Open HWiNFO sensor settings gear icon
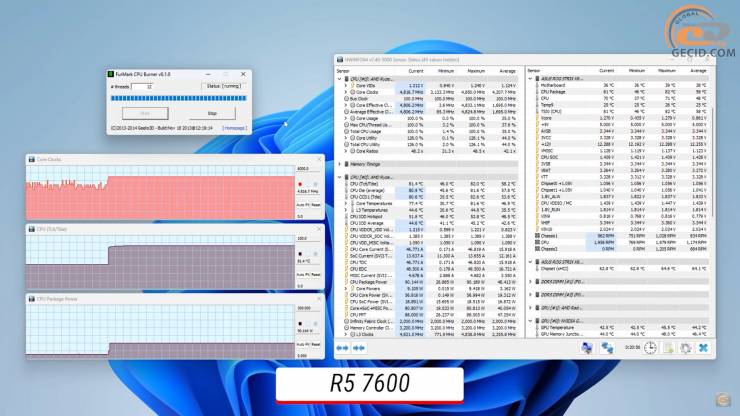Screen dimensions: 740x416 [x=686, y=348]
